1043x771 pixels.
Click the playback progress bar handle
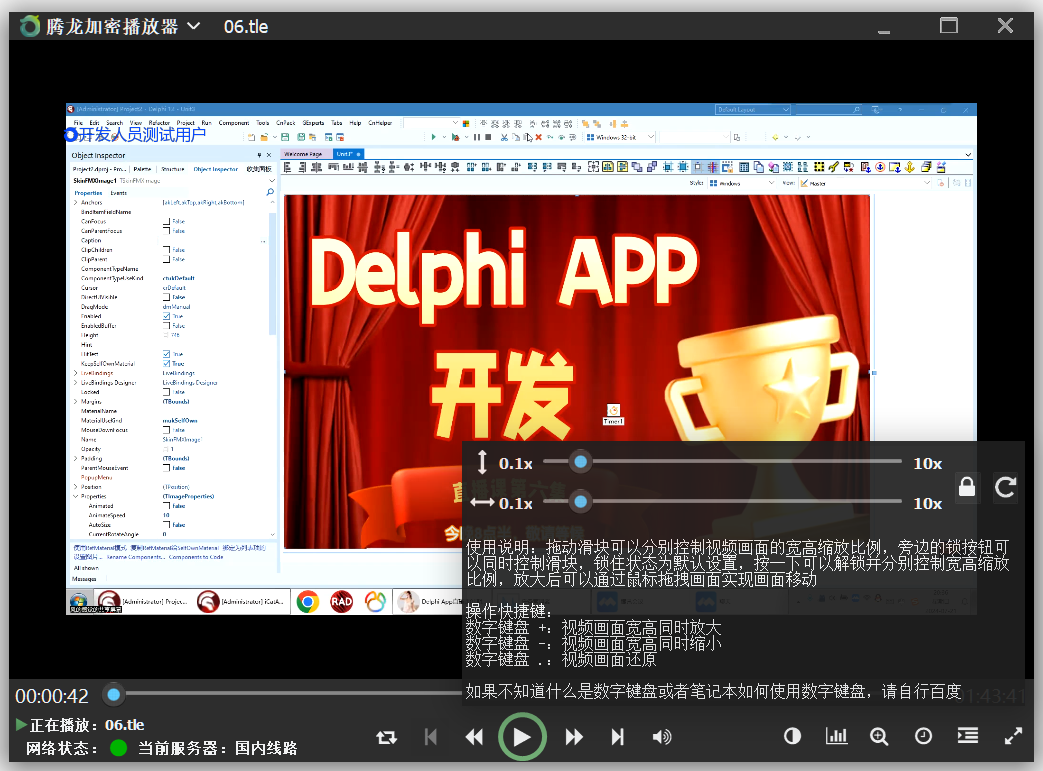point(114,694)
